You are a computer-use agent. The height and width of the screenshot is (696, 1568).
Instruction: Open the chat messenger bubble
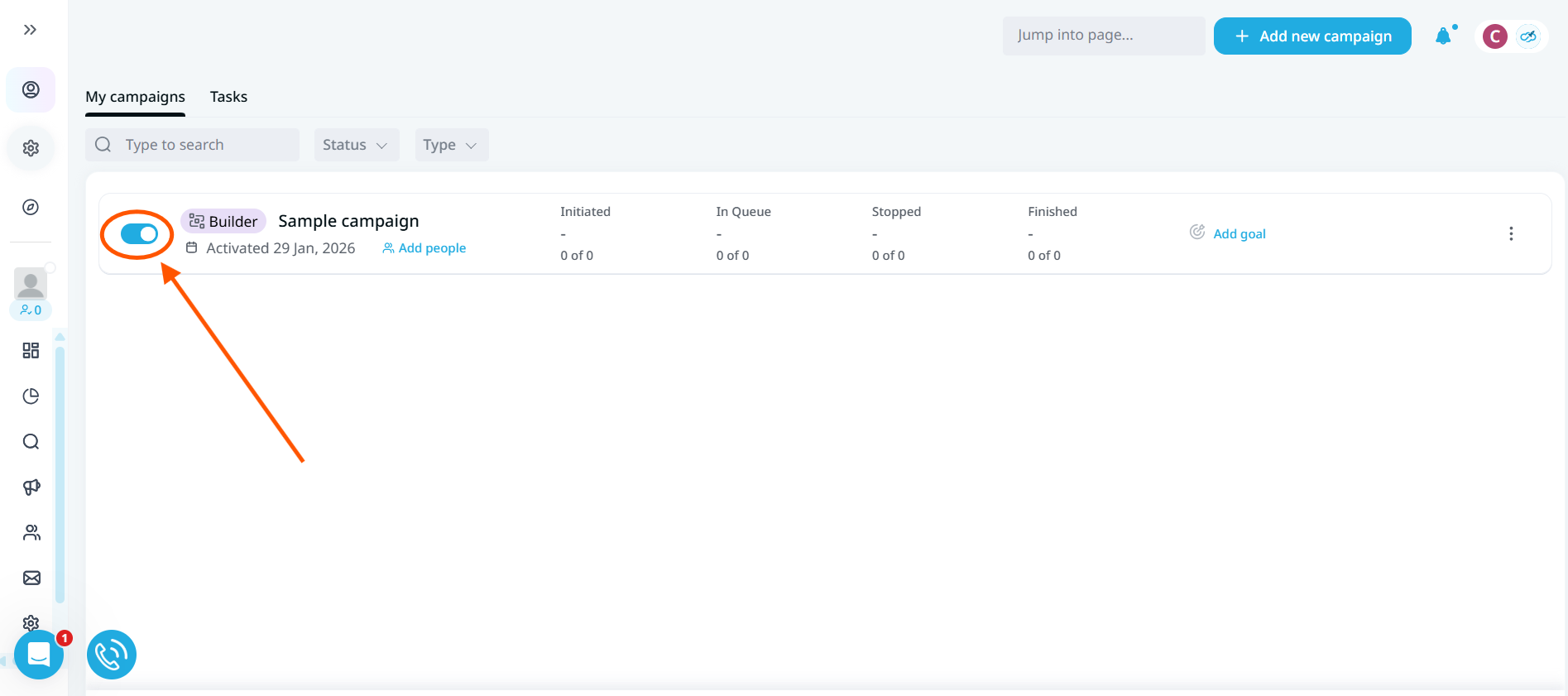pos(39,655)
